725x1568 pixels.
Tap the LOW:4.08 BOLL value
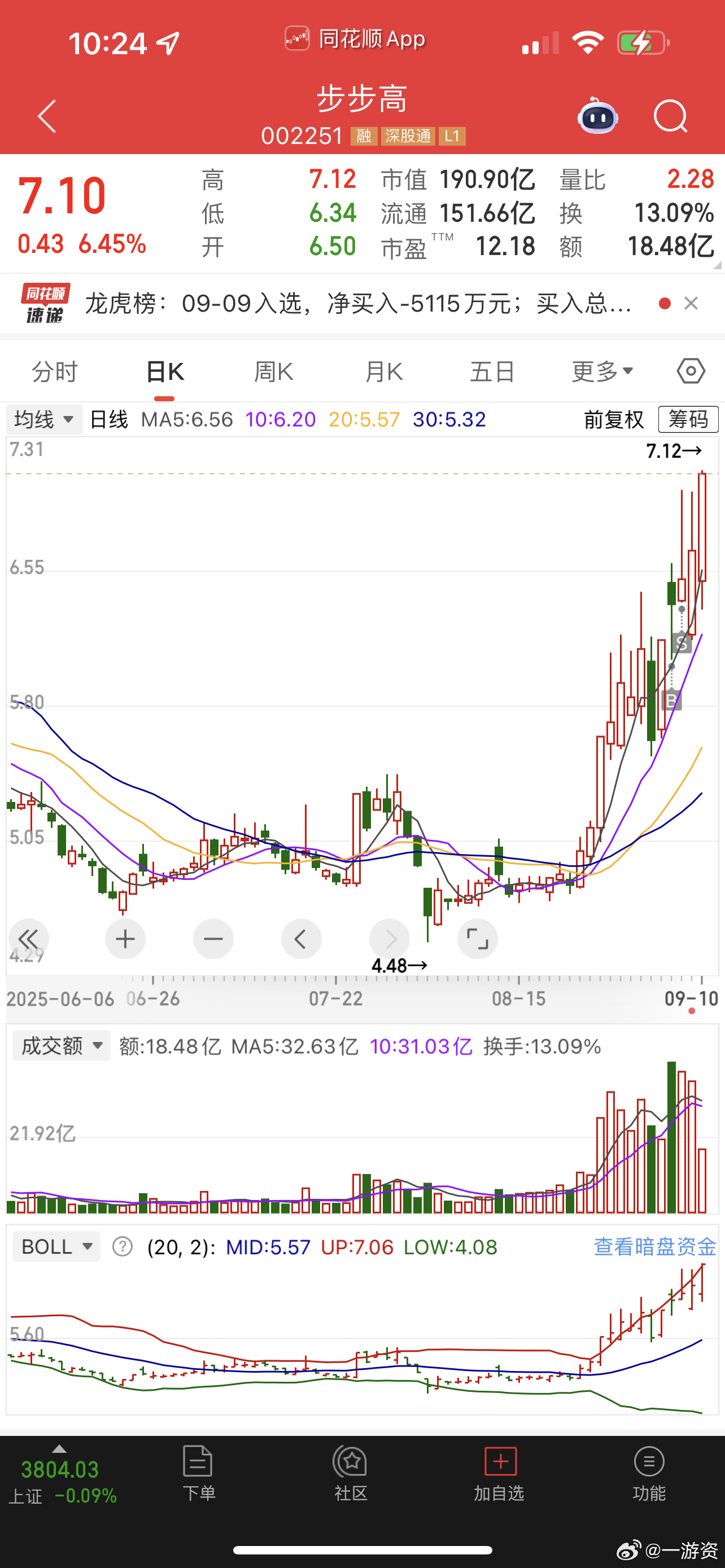tap(451, 1247)
